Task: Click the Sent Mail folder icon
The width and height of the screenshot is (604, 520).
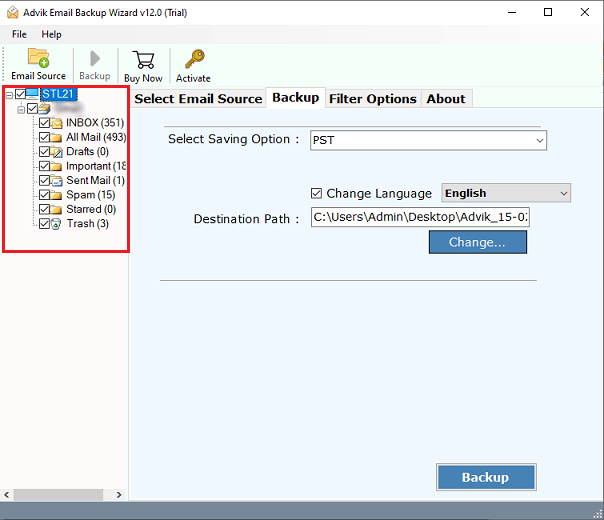Action: click(57, 181)
